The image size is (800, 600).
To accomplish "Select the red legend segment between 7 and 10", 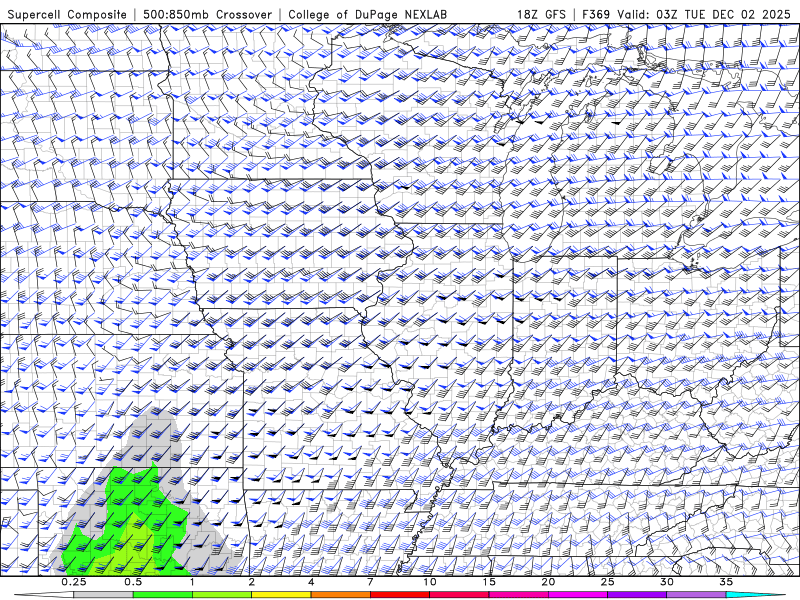I will pos(399,595).
